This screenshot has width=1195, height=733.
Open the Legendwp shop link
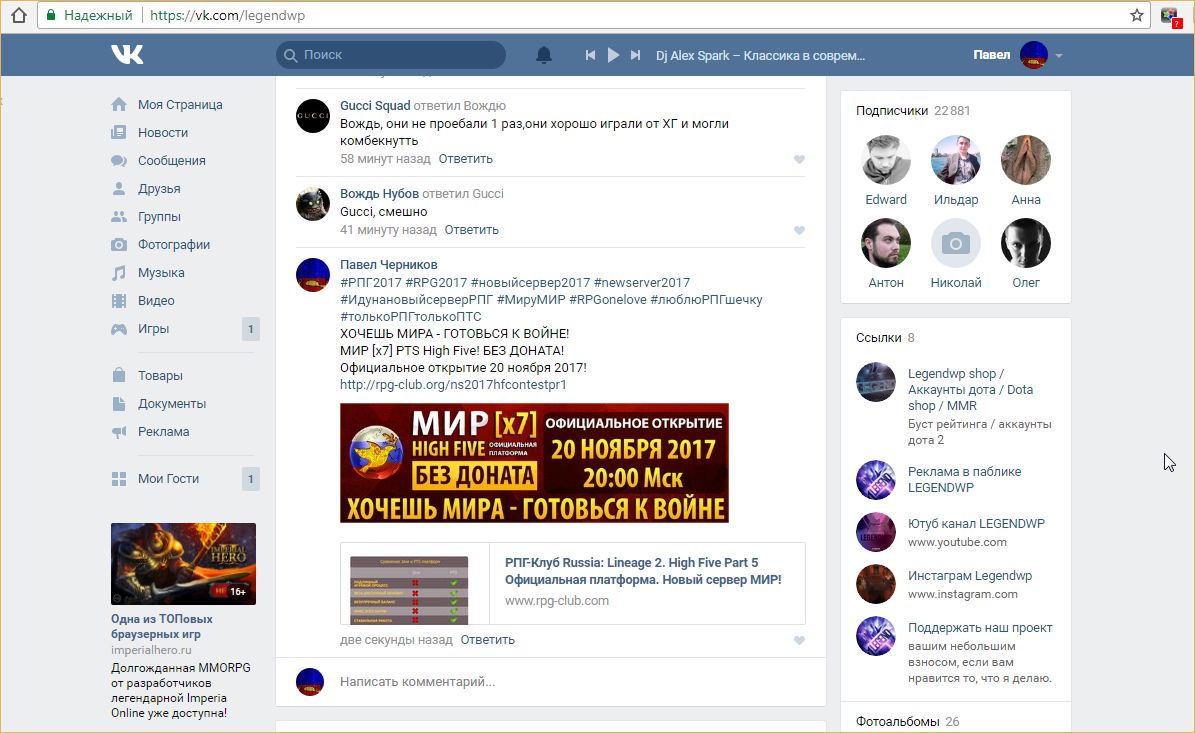click(x=970, y=389)
